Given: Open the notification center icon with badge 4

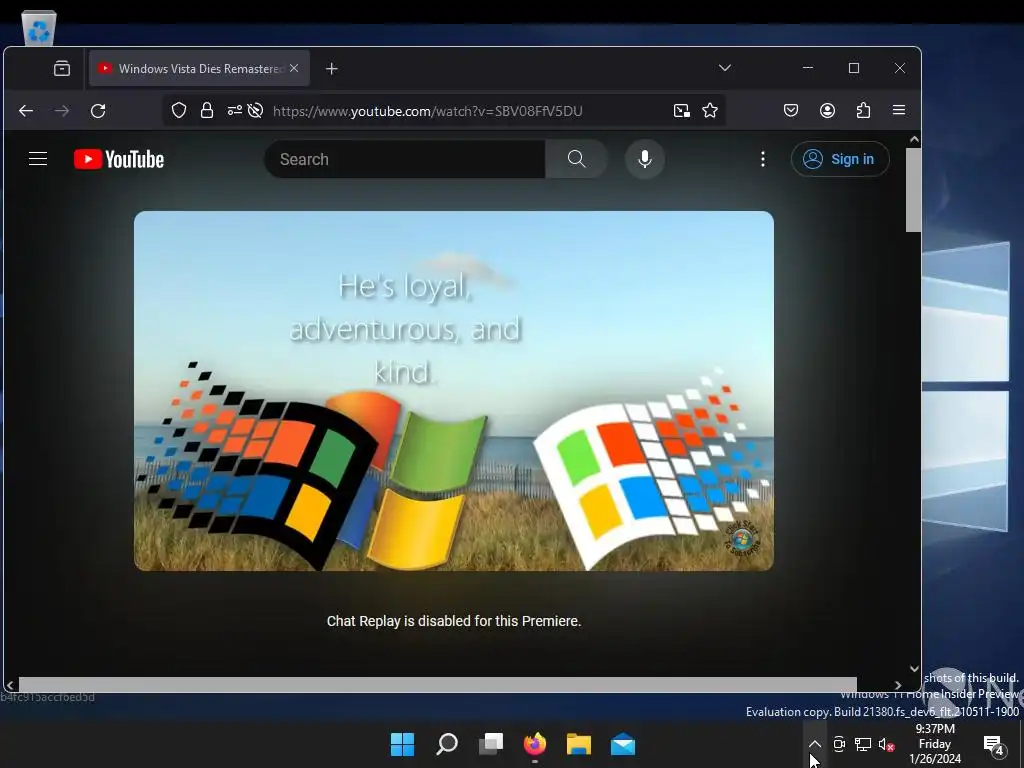Looking at the screenshot, I should tap(994, 744).
